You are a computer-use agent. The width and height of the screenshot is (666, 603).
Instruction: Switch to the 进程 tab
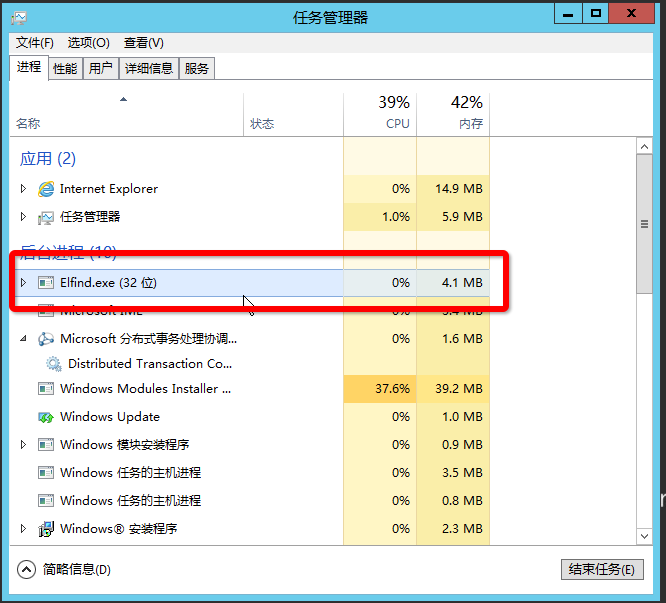coord(29,67)
